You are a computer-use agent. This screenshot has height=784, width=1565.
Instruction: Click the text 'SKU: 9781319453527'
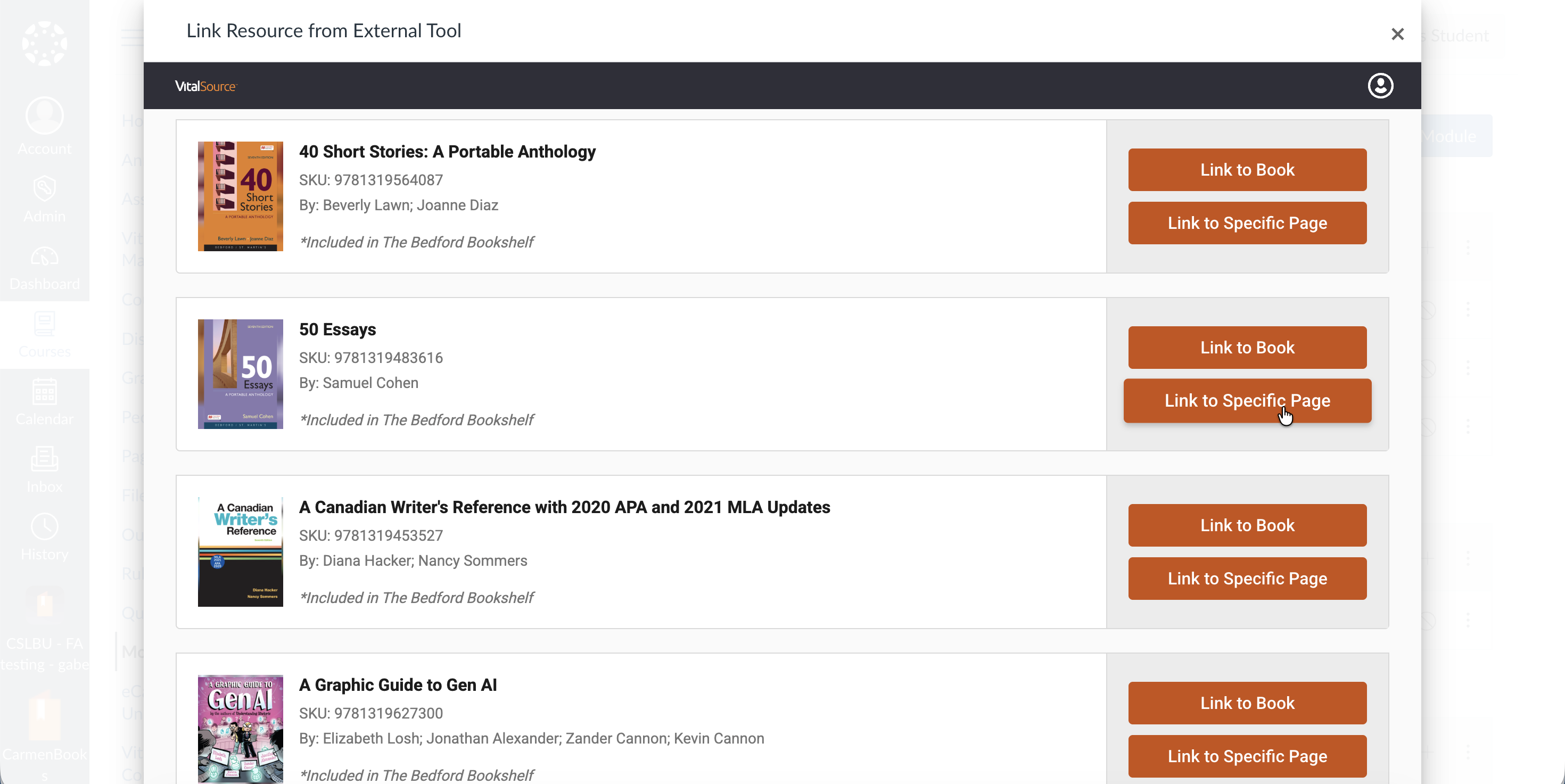point(370,536)
